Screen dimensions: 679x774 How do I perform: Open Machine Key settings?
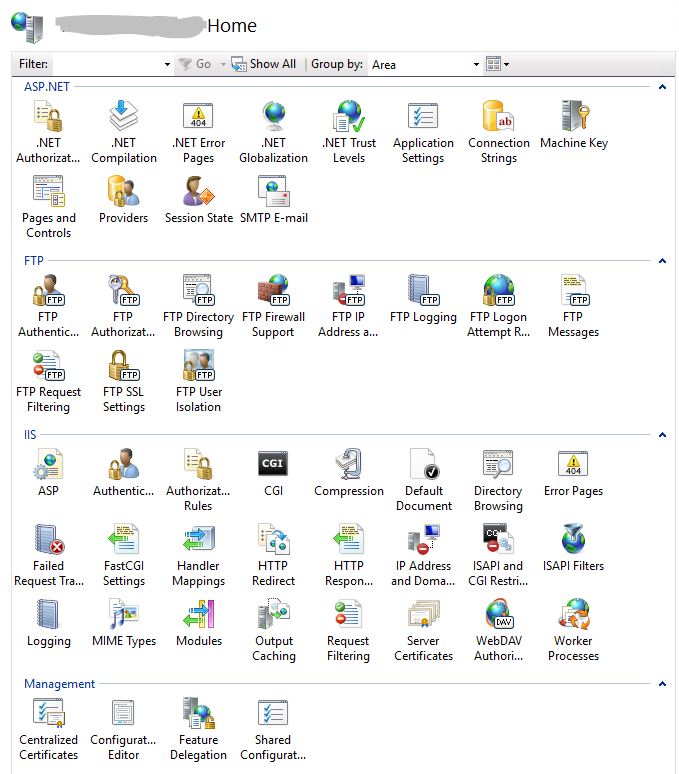(573, 125)
